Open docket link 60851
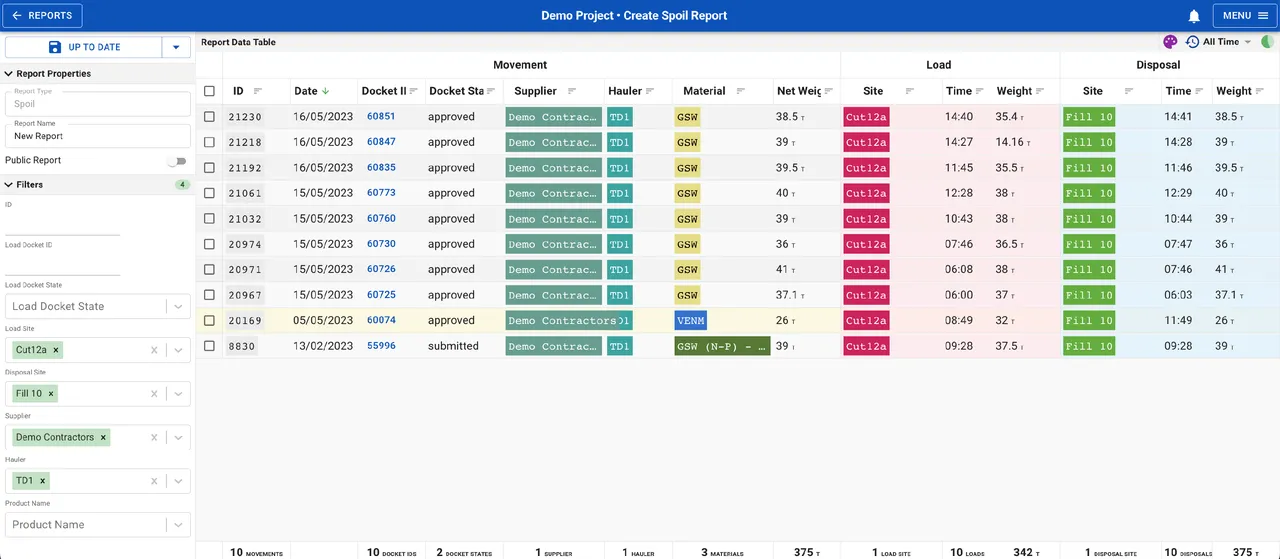Screen dimensions: 1280x559 pyautogui.click(x=381, y=117)
